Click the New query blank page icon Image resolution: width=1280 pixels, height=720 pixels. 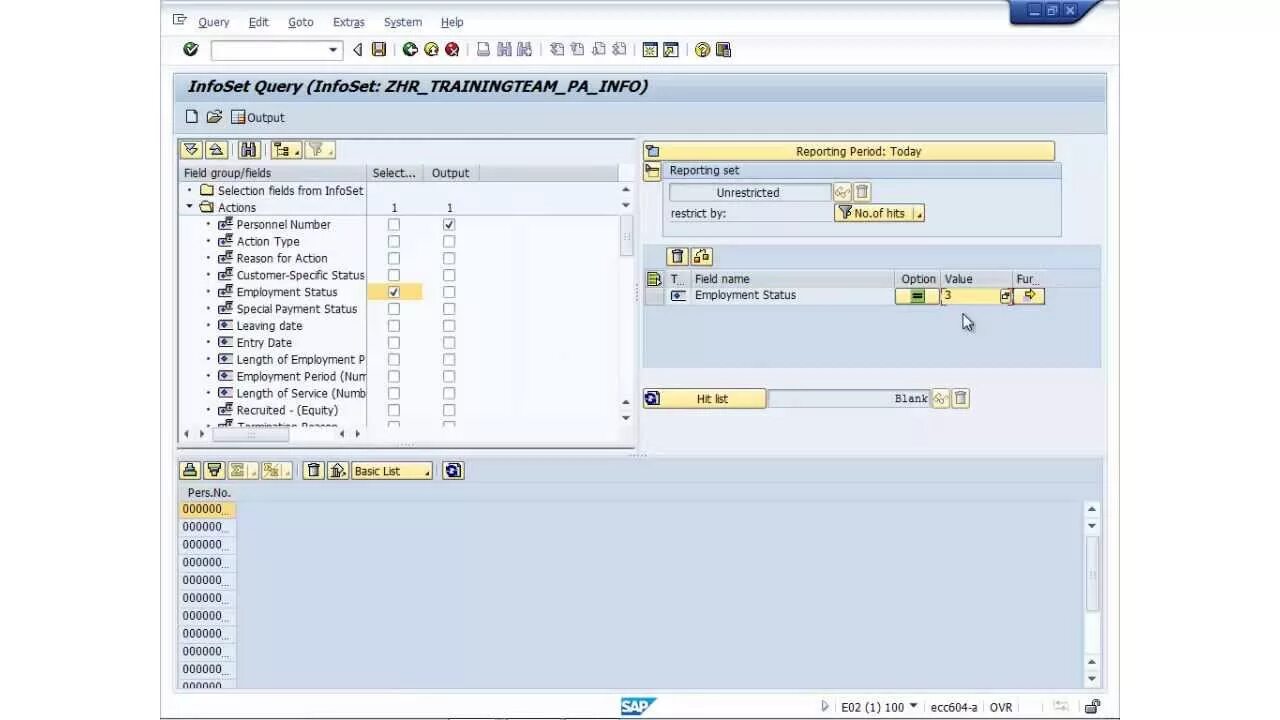coord(192,117)
